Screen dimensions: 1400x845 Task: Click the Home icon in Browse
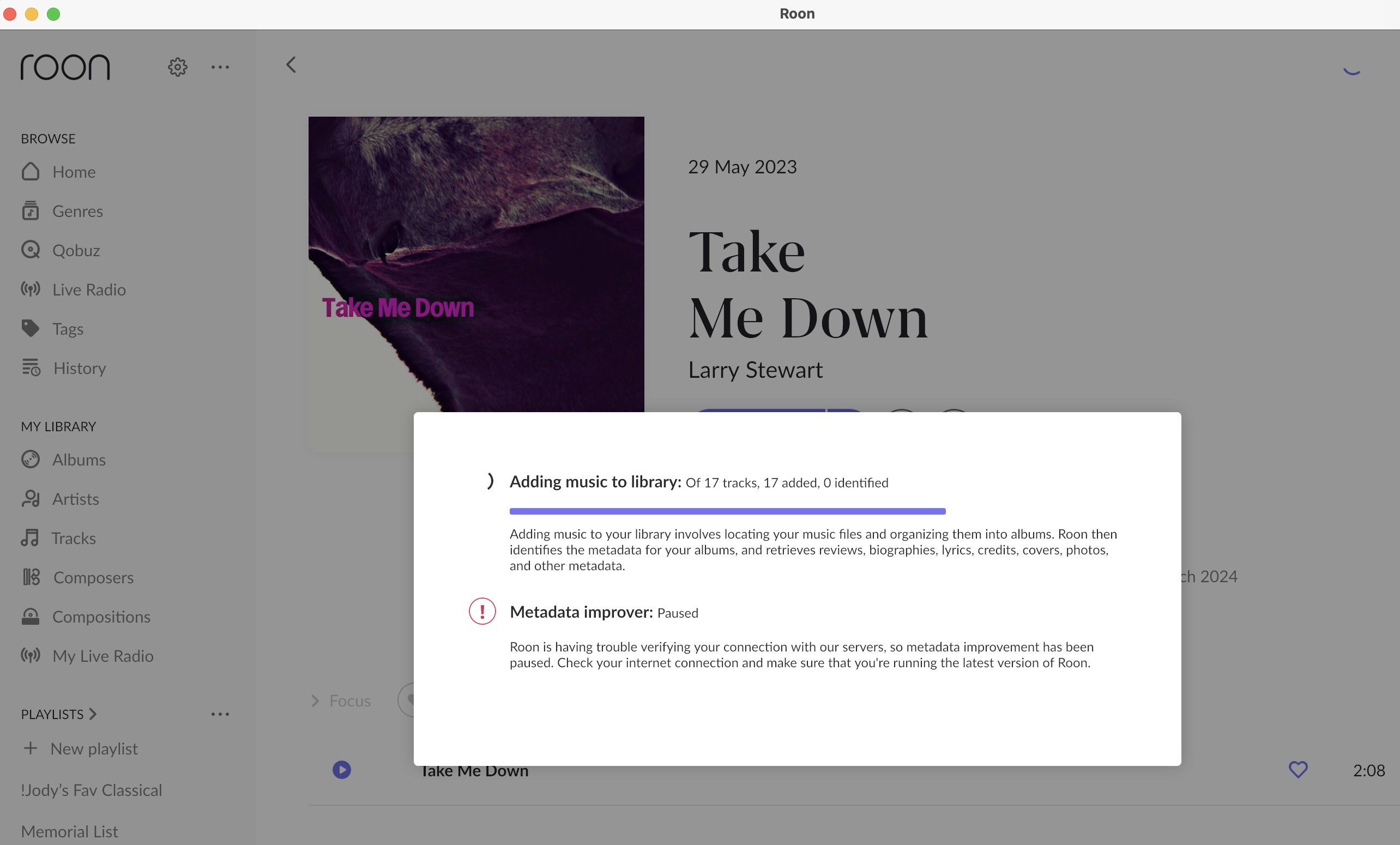[x=31, y=172]
